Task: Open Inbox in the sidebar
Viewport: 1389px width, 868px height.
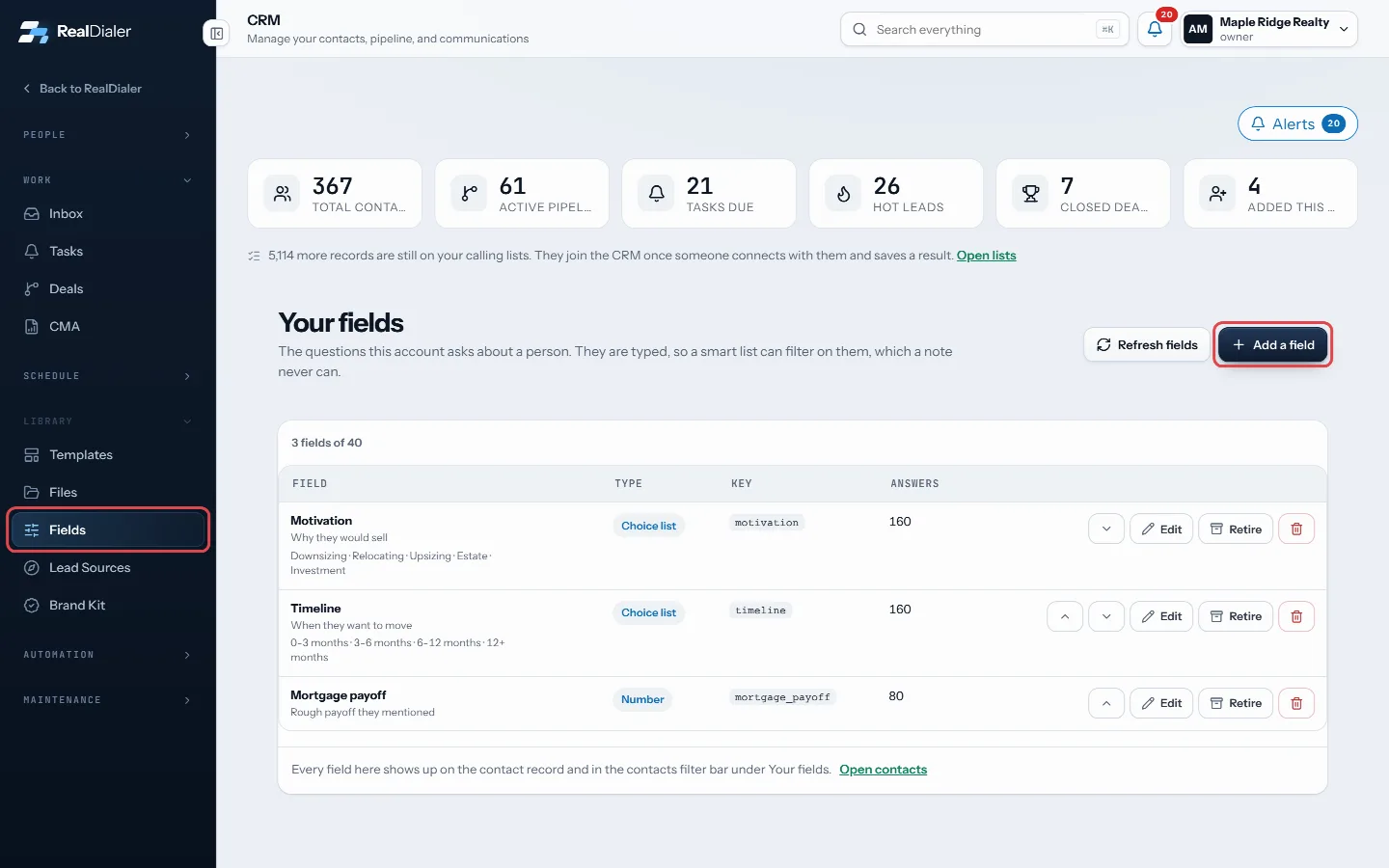Action: pos(107,214)
